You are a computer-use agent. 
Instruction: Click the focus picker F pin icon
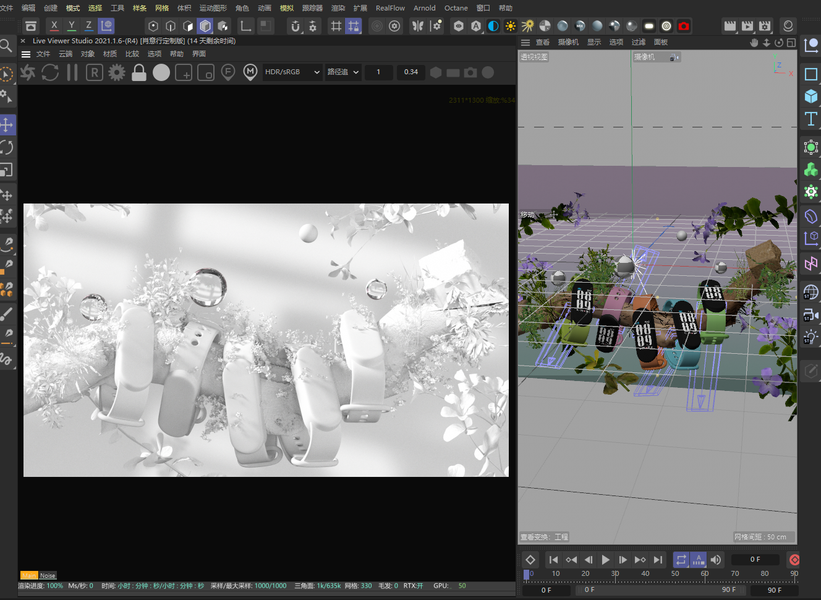228,72
